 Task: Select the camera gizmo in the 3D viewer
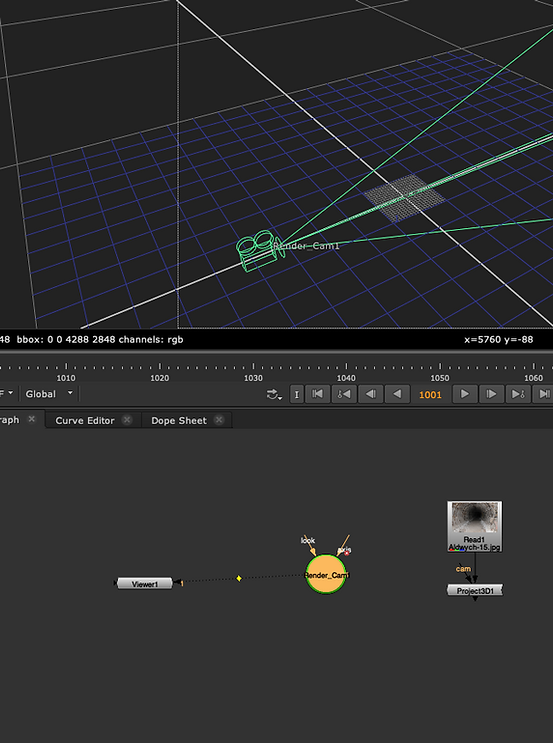[260, 251]
